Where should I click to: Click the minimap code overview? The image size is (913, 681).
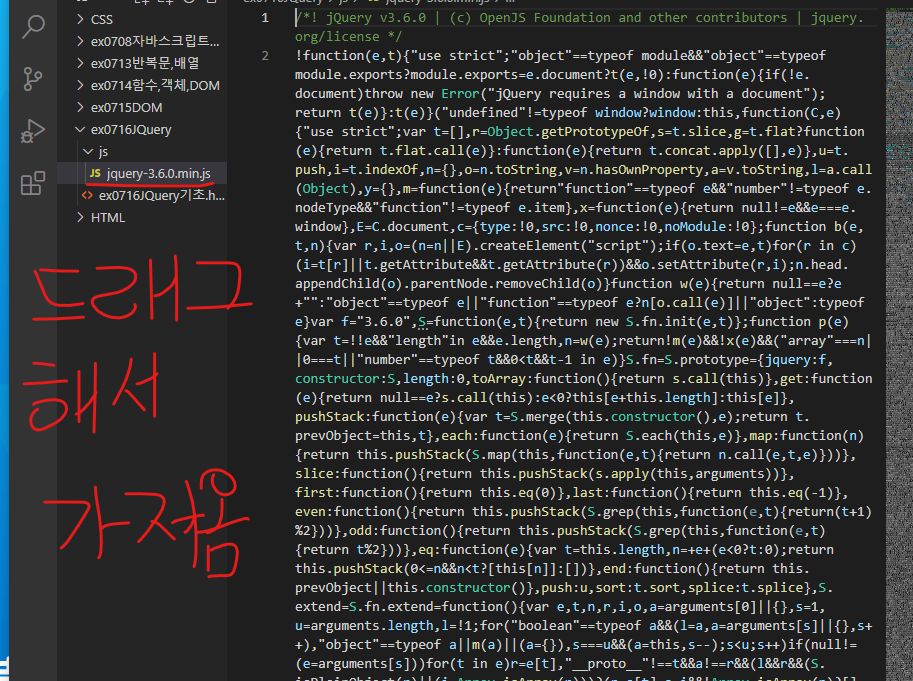899,343
